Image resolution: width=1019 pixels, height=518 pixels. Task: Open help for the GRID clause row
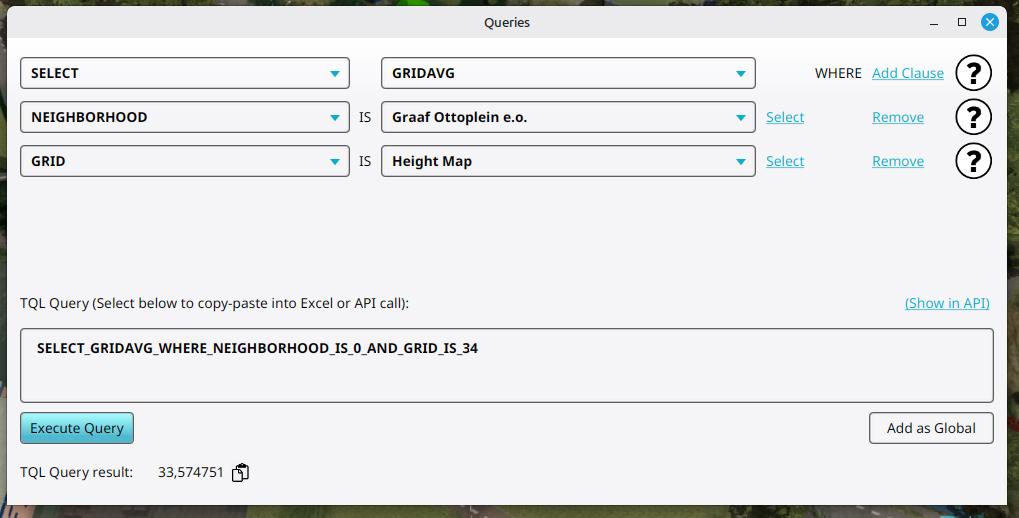(973, 161)
